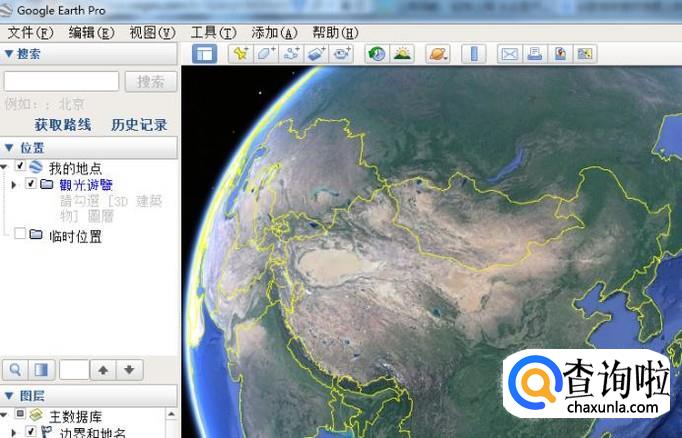The image size is (682, 438).
Task: Select 我的地点 in the Places tree
Action: tap(75, 168)
